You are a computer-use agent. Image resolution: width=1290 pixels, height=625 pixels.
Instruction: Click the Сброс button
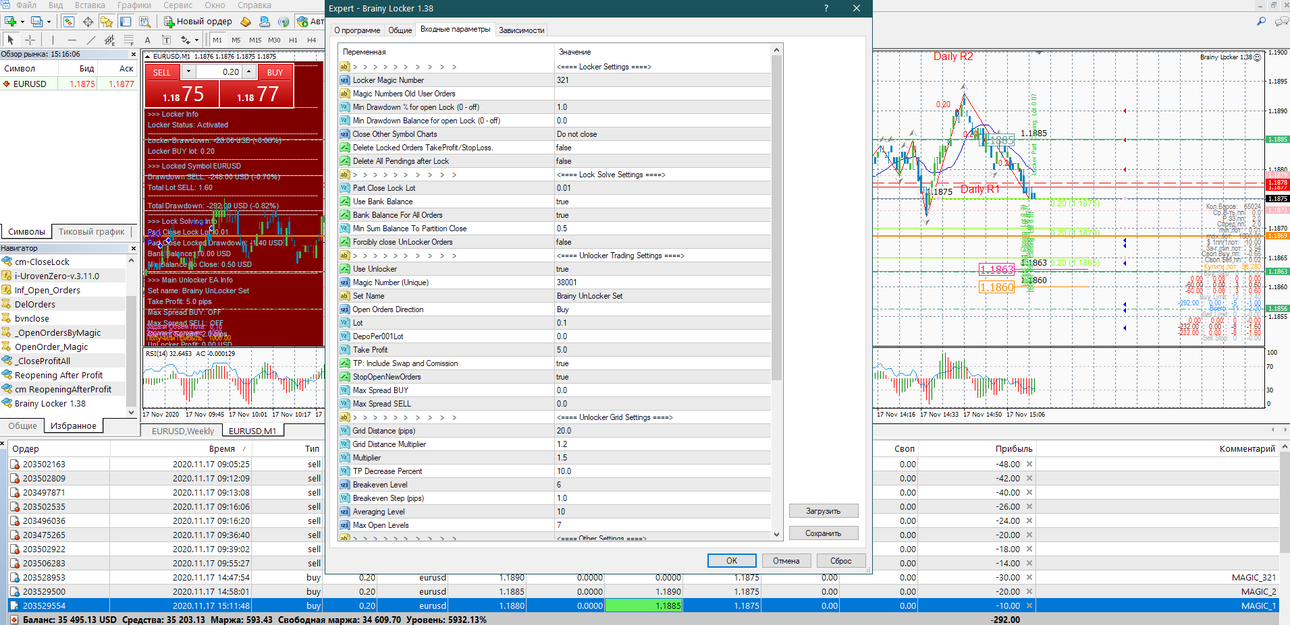(x=841, y=560)
